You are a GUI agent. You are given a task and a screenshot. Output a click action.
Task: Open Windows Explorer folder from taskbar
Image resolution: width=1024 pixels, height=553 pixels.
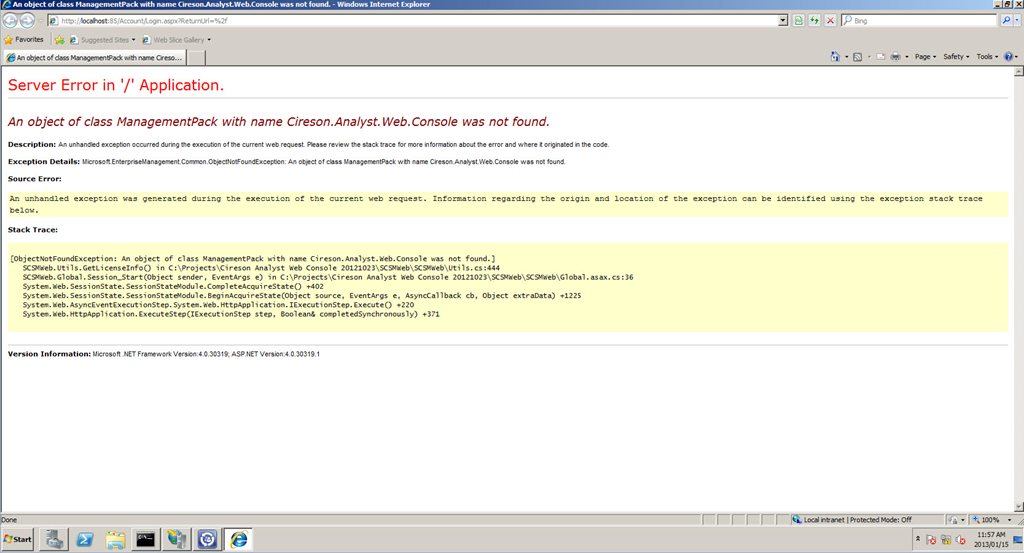pos(116,539)
